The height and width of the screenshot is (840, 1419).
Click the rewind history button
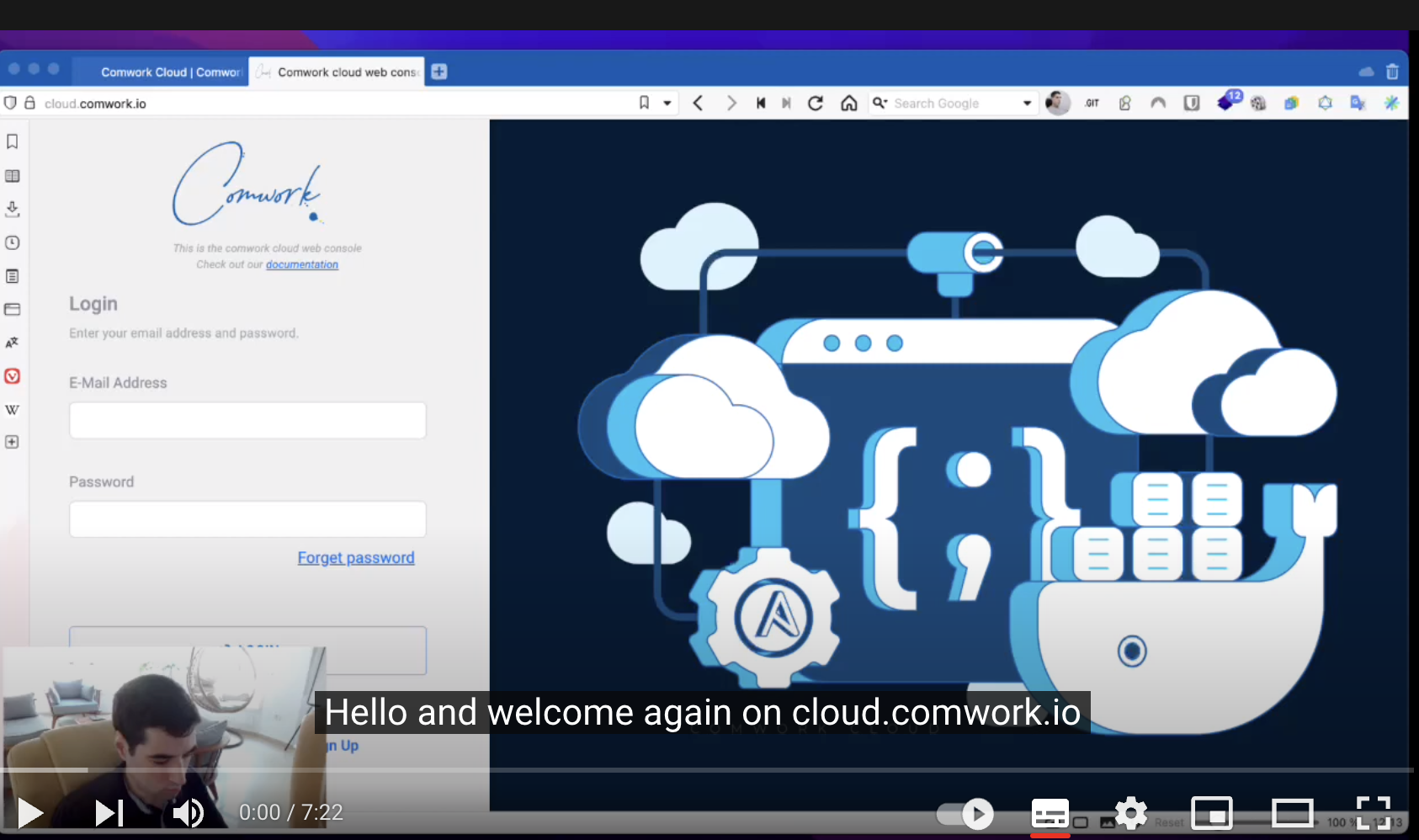pos(761,103)
